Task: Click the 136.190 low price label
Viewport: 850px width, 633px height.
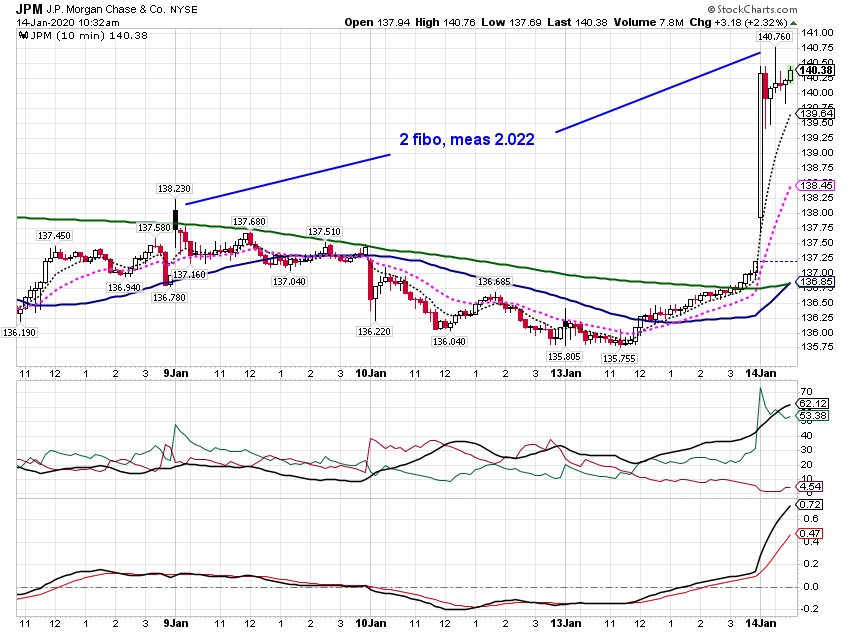Action: (x=19, y=332)
